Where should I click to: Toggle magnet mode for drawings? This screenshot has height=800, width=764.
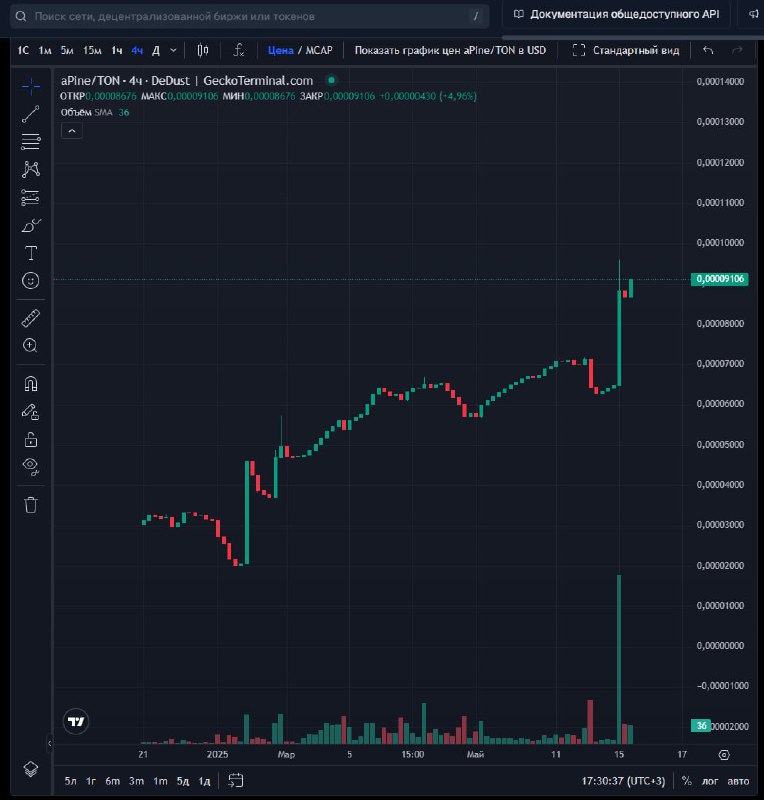[31, 383]
